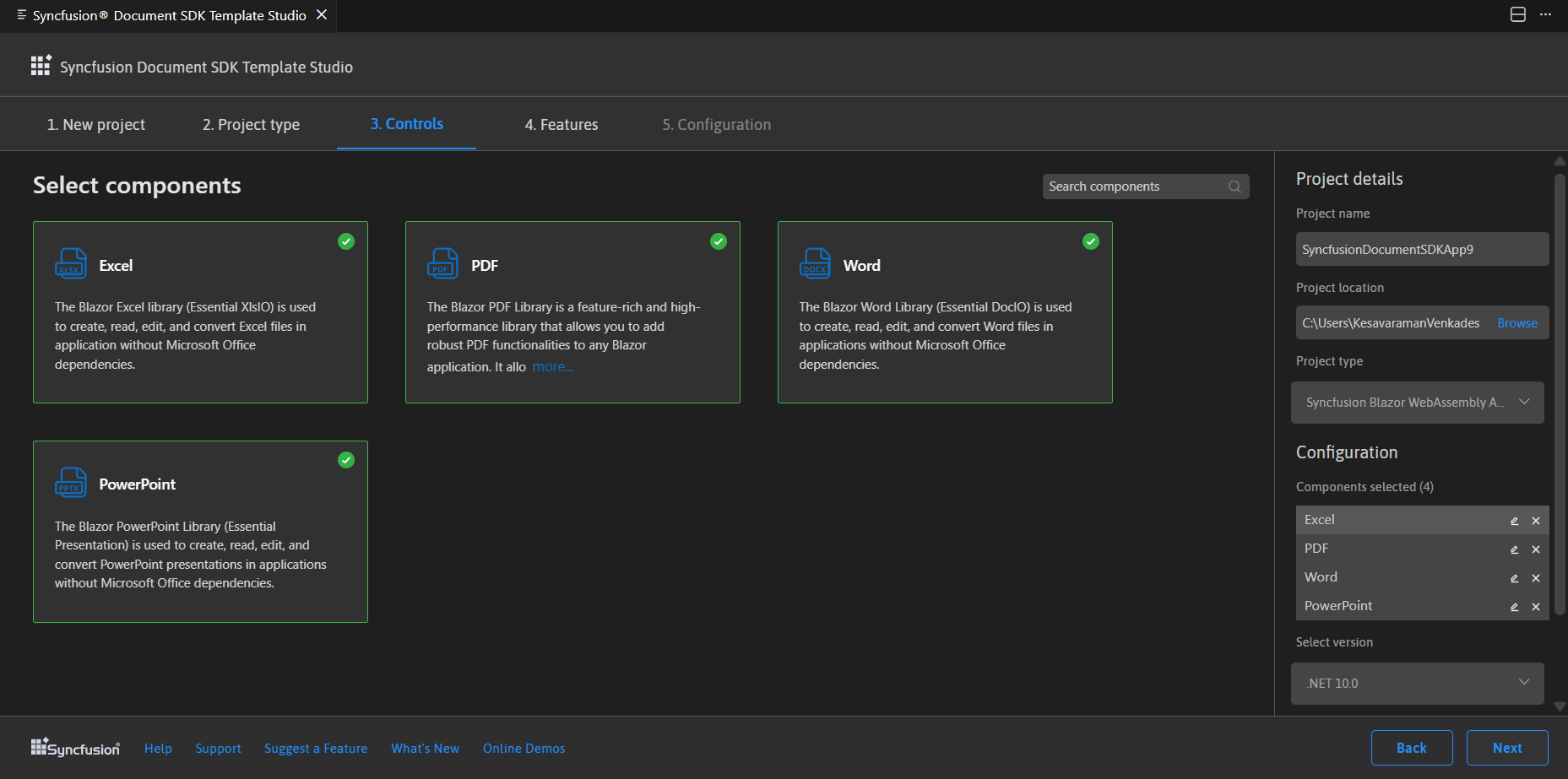Remove PowerPoint from selected components list
1568x779 pixels.
point(1536,607)
